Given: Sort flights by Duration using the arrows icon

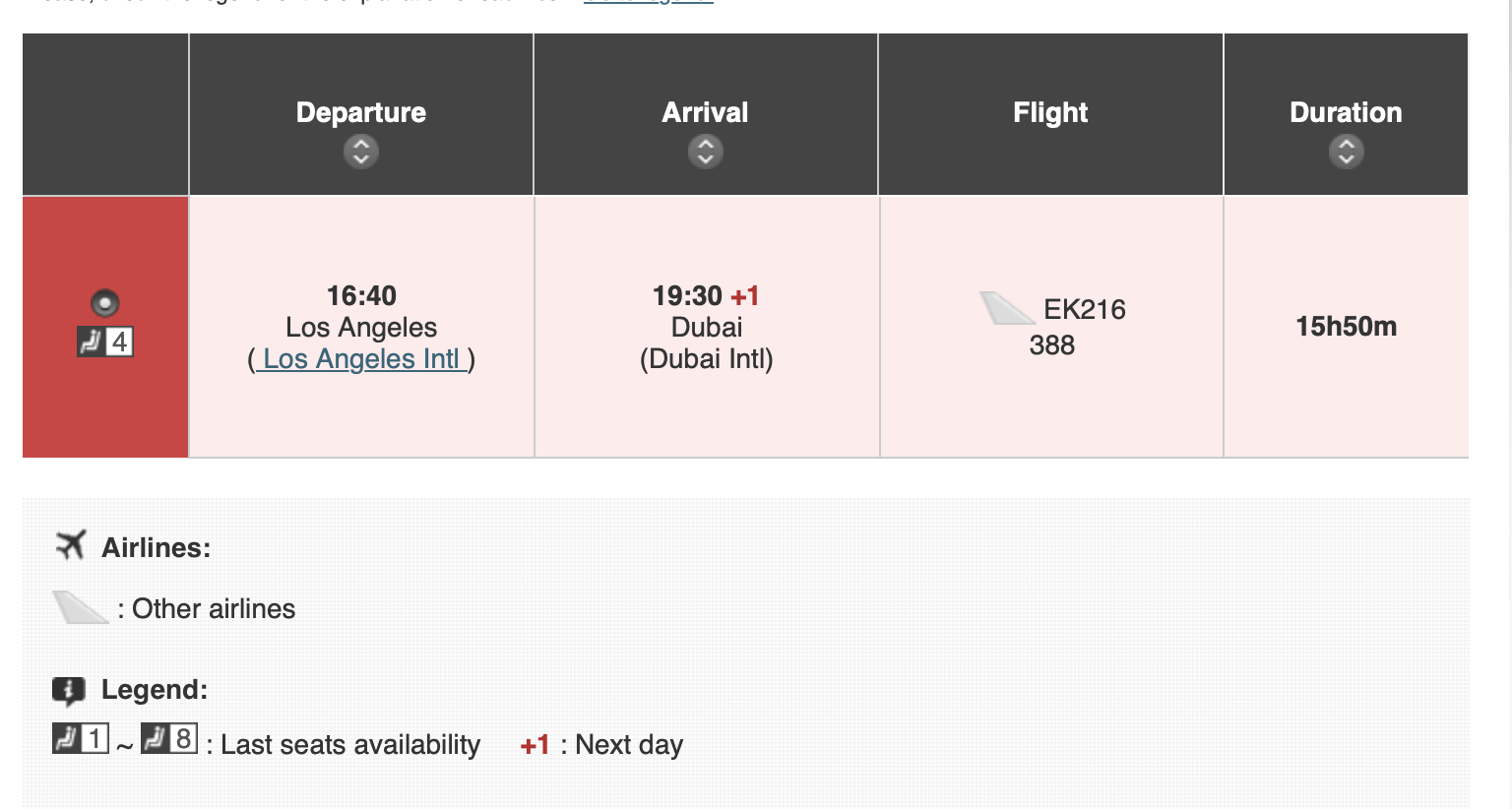Looking at the screenshot, I should point(1346,152).
